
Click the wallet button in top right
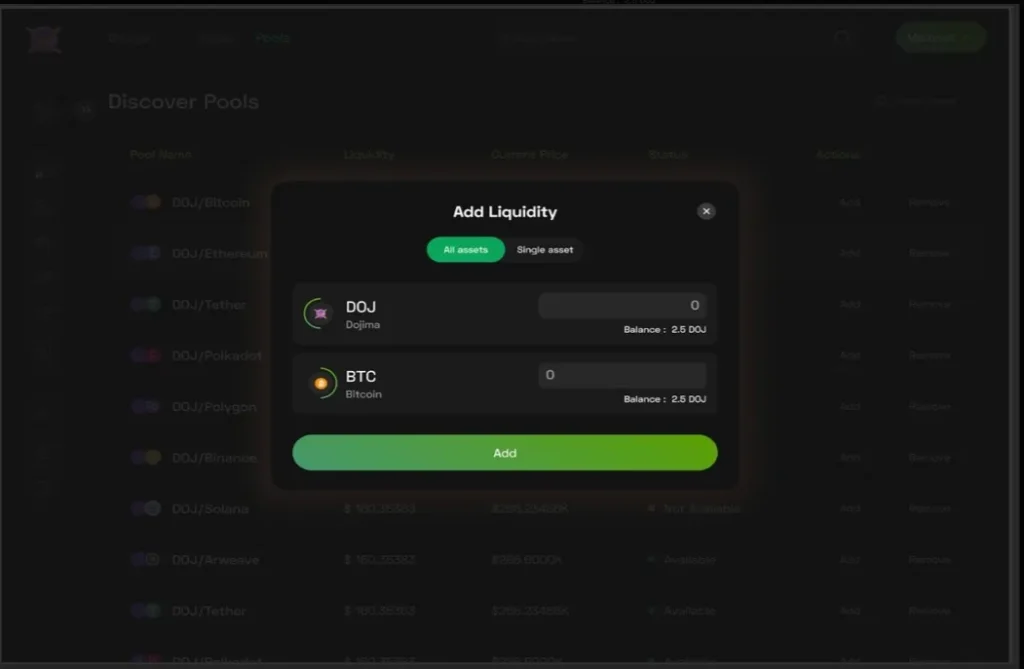coord(940,38)
